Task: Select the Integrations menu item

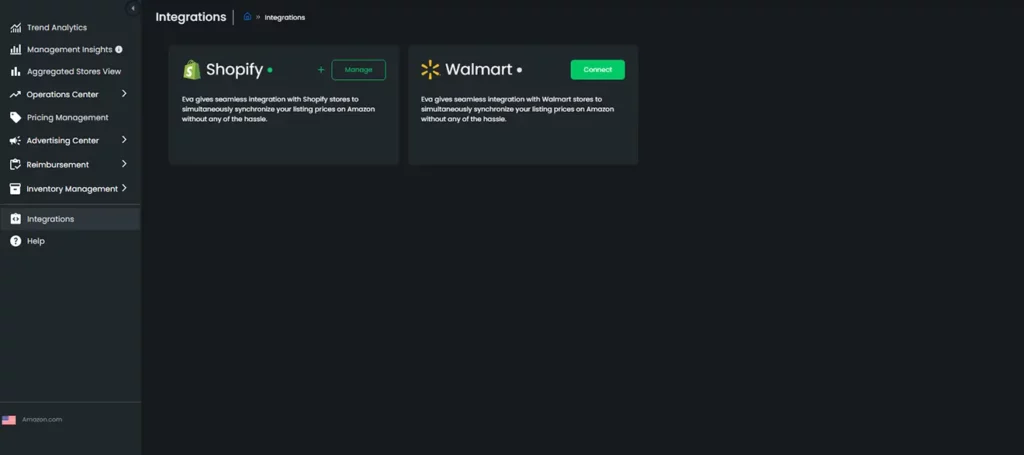Action: [x=70, y=219]
